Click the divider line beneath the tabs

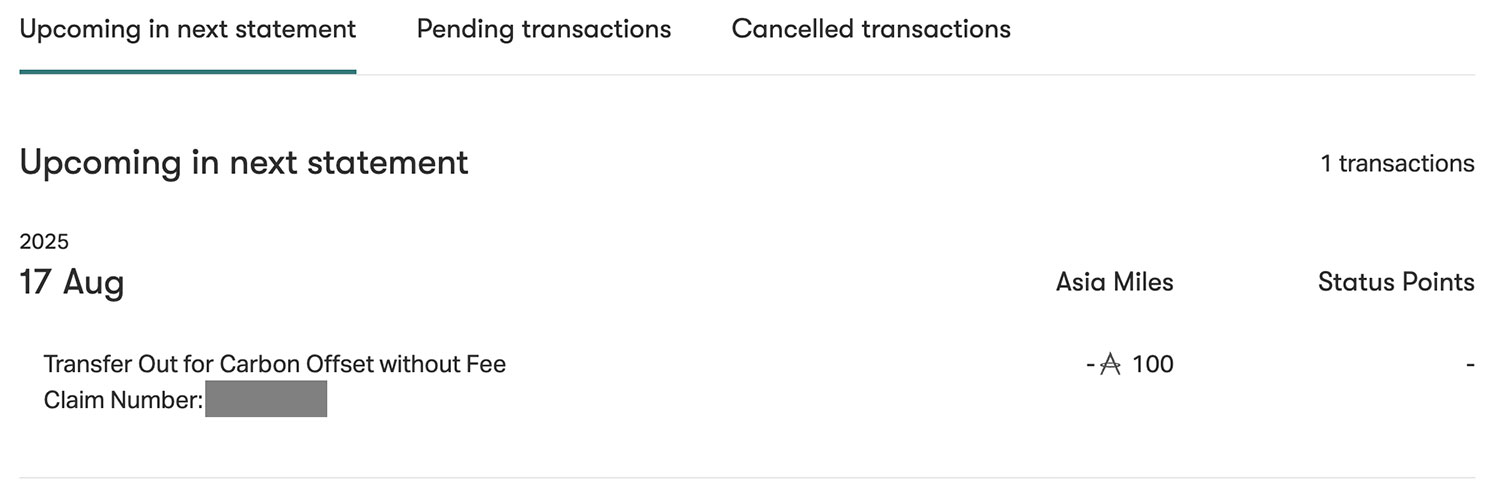pos(900,74)
